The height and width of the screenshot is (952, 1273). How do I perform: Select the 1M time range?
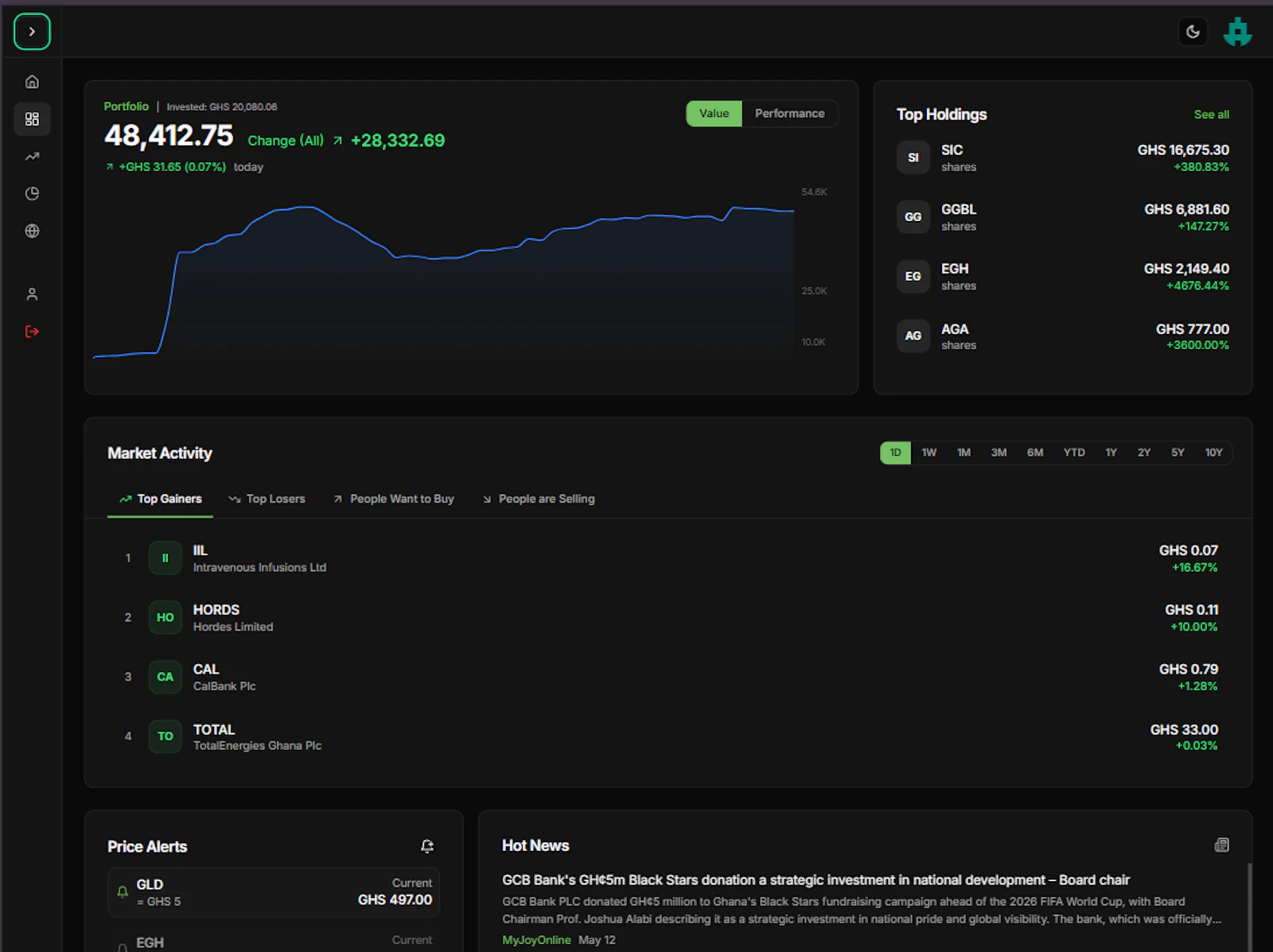click(964, 453)
